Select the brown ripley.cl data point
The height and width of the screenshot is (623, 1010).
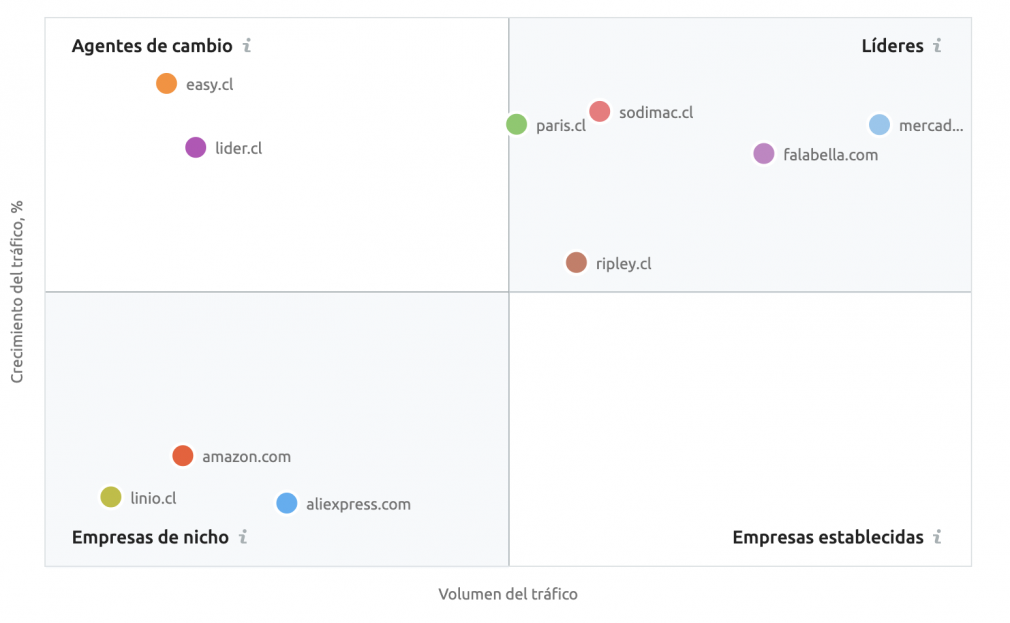point(576,263)
